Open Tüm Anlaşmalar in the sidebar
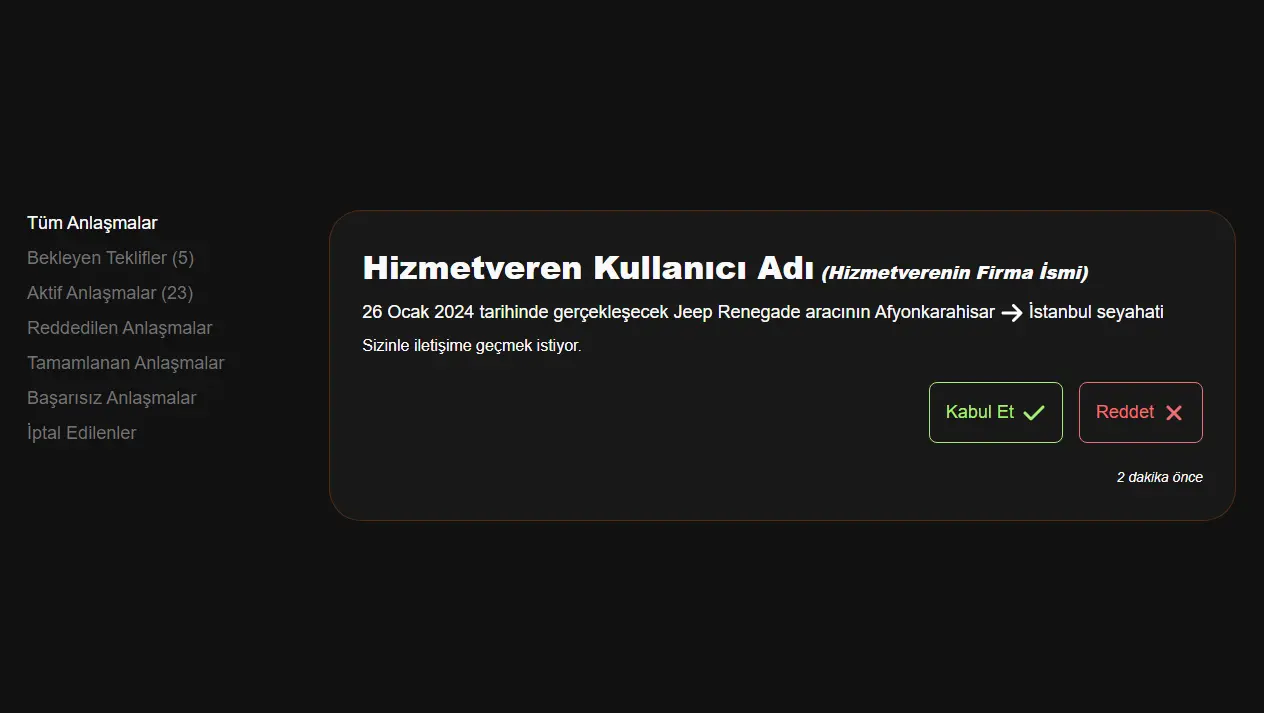 click(92, 223)
